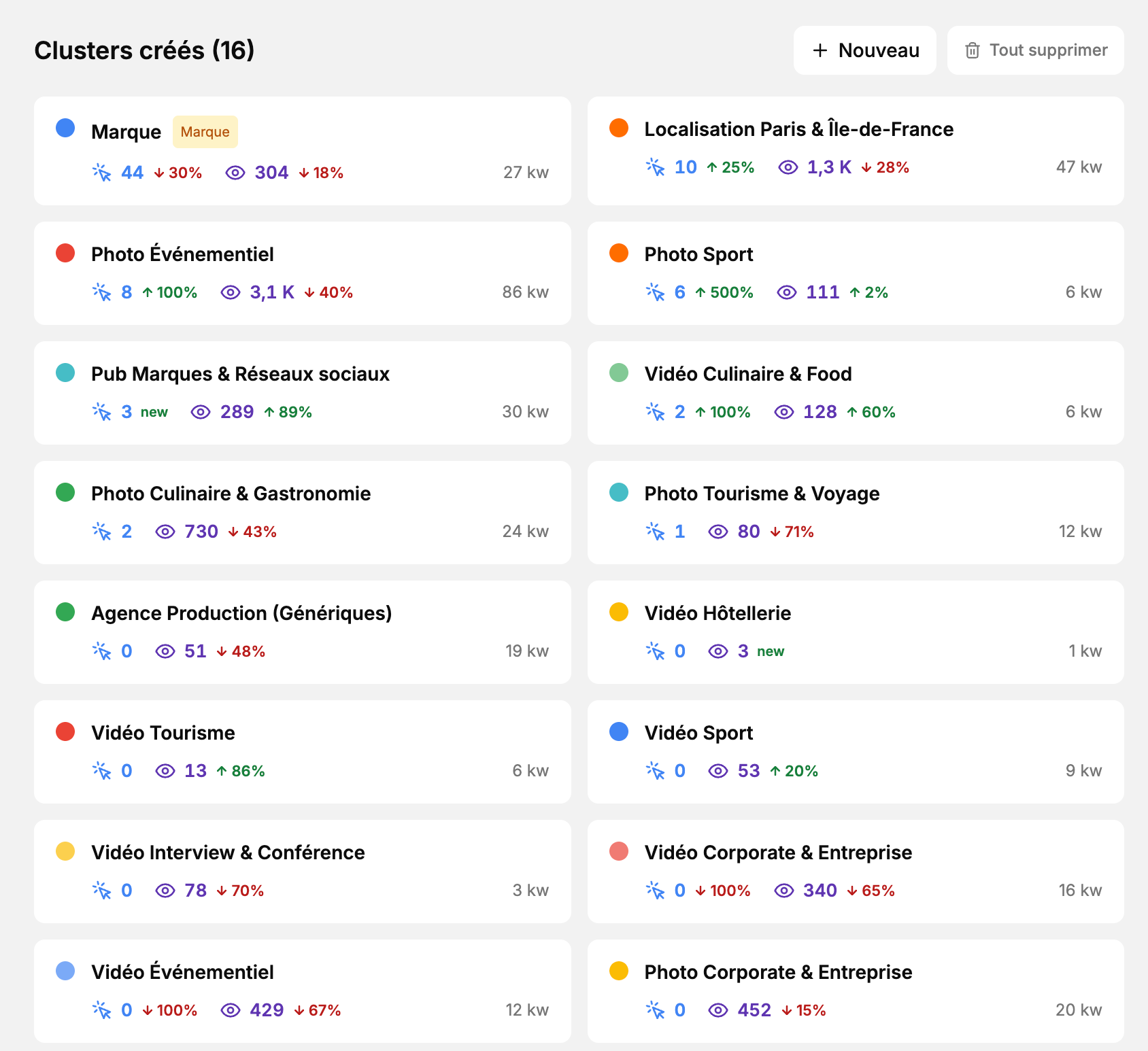Click the clicks icon in Agence Production card
The height and width of the screenshot is (1051, 1148).
102,651
